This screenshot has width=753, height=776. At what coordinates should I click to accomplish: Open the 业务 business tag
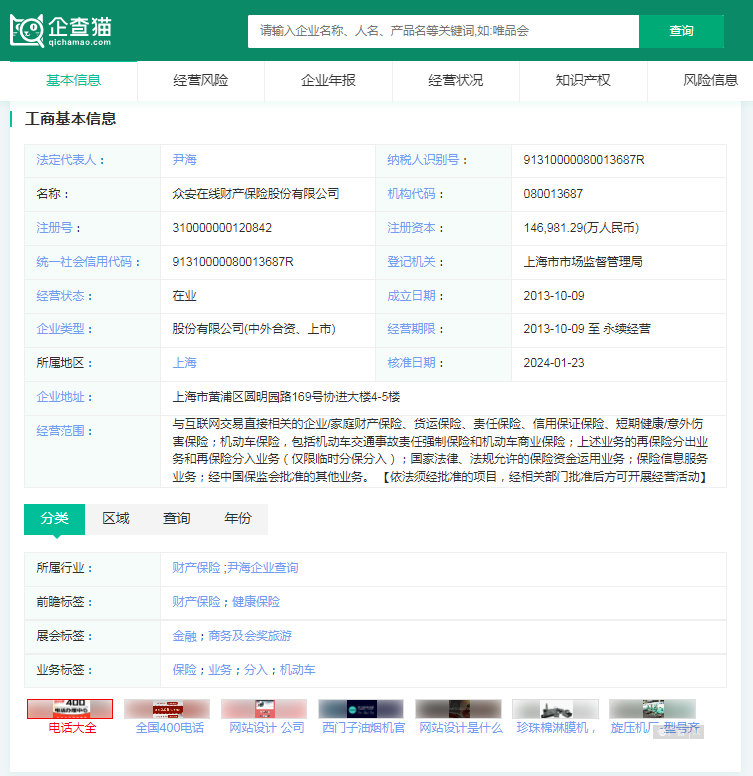(220, 670)
